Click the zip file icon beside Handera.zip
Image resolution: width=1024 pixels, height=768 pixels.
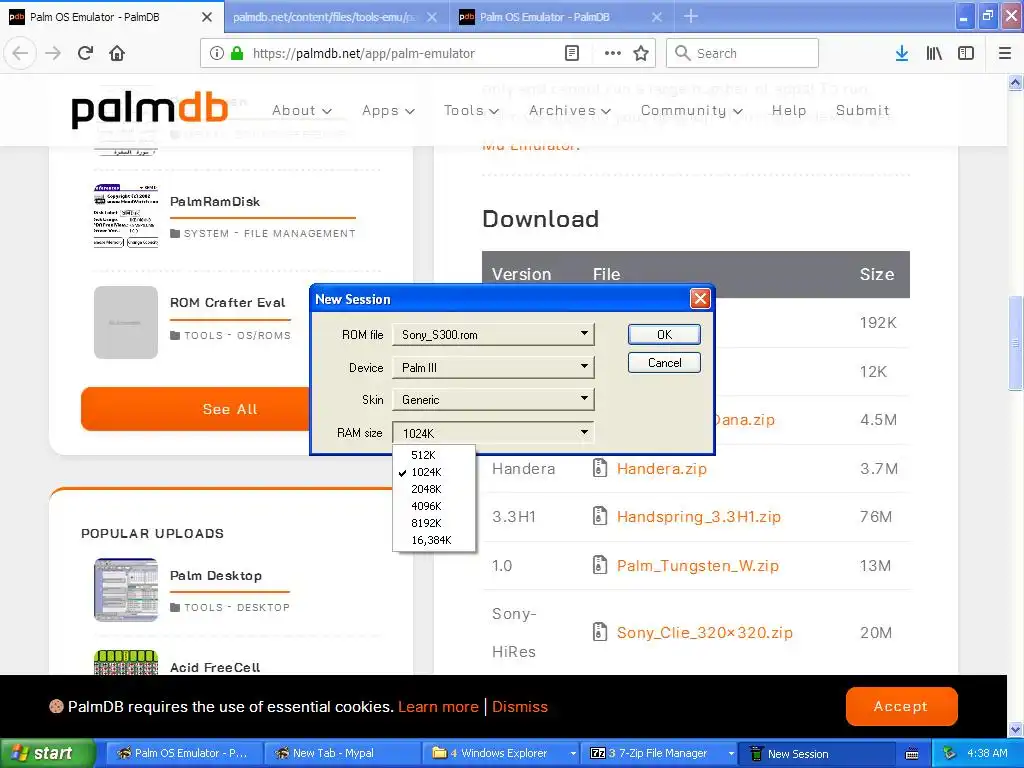(600, 468)
